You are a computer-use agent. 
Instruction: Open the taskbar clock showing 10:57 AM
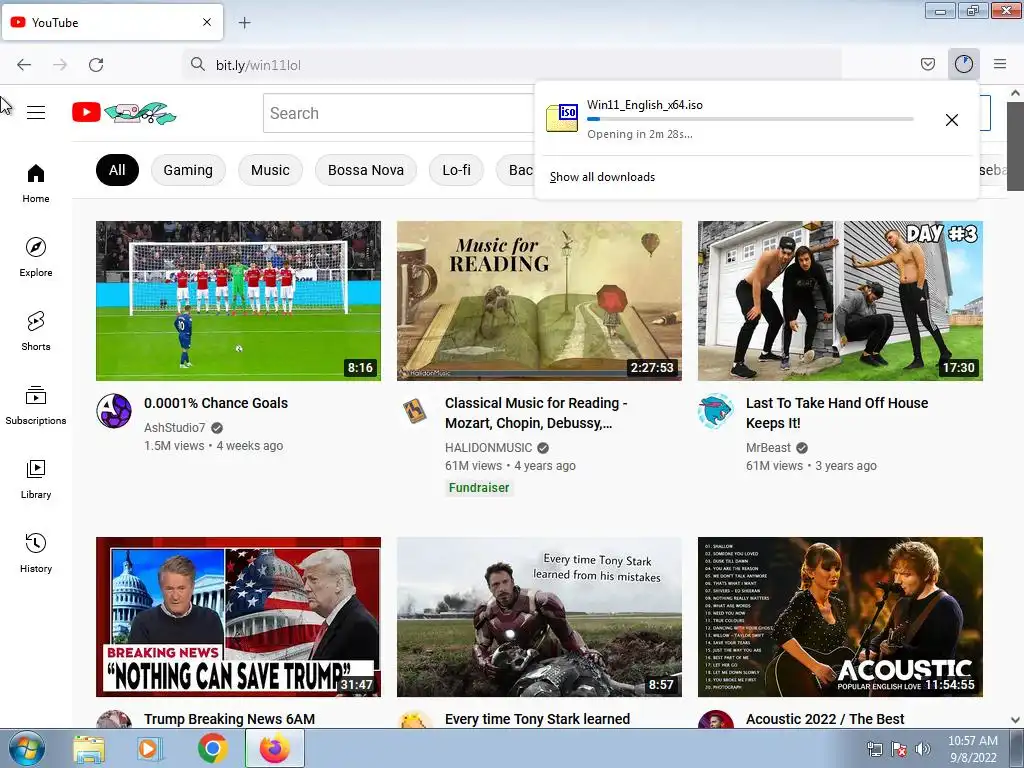tap(972, 749)
